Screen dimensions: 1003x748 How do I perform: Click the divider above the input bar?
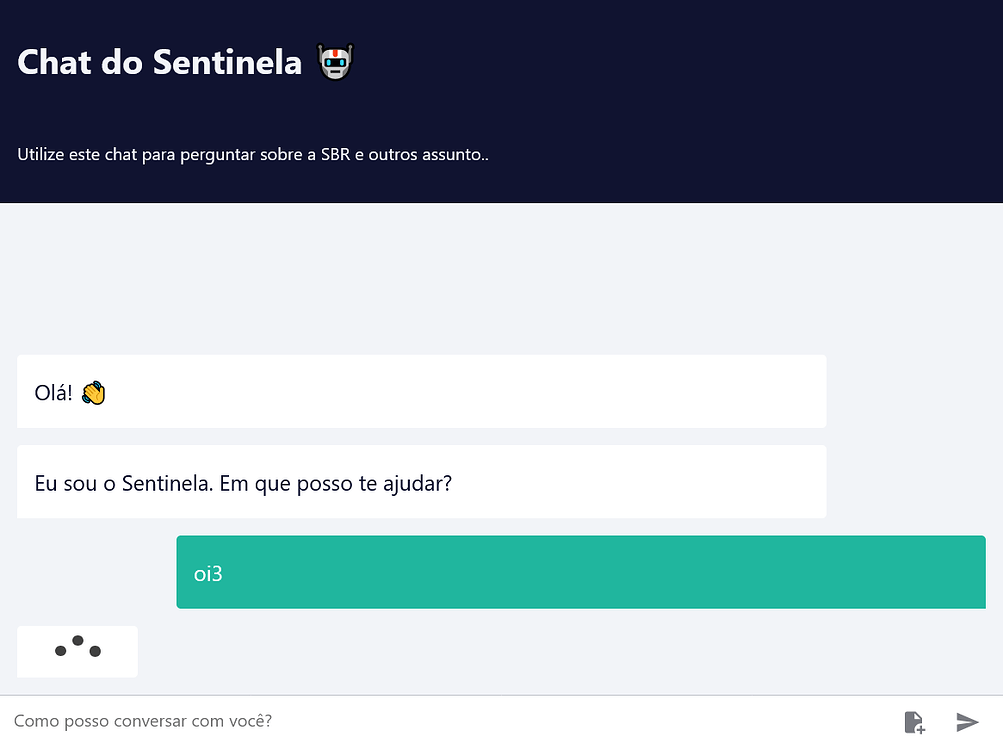pos(500,696)
